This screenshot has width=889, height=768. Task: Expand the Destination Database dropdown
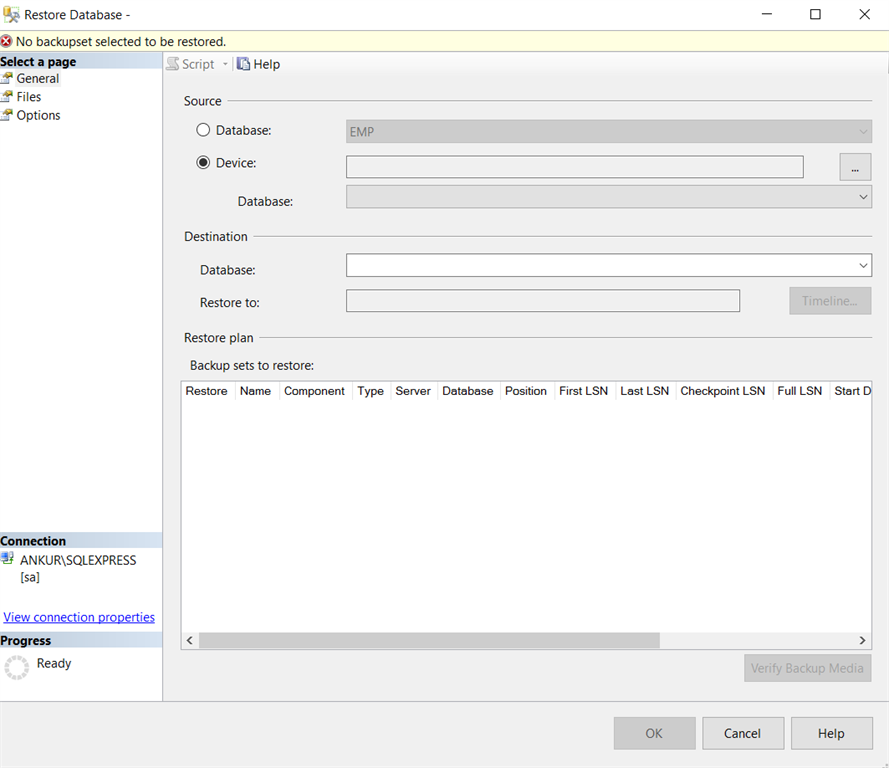pos(862,265)
